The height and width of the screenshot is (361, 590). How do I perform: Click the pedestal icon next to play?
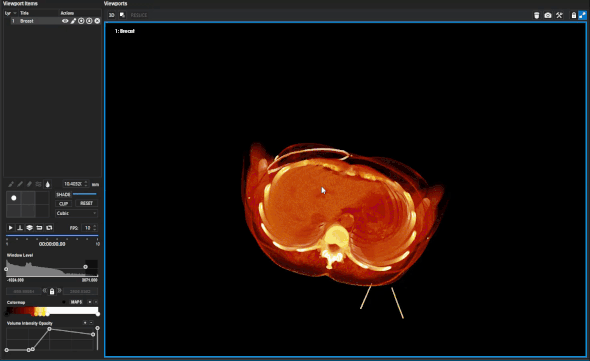pyautogui.click(x=20, y=228)
